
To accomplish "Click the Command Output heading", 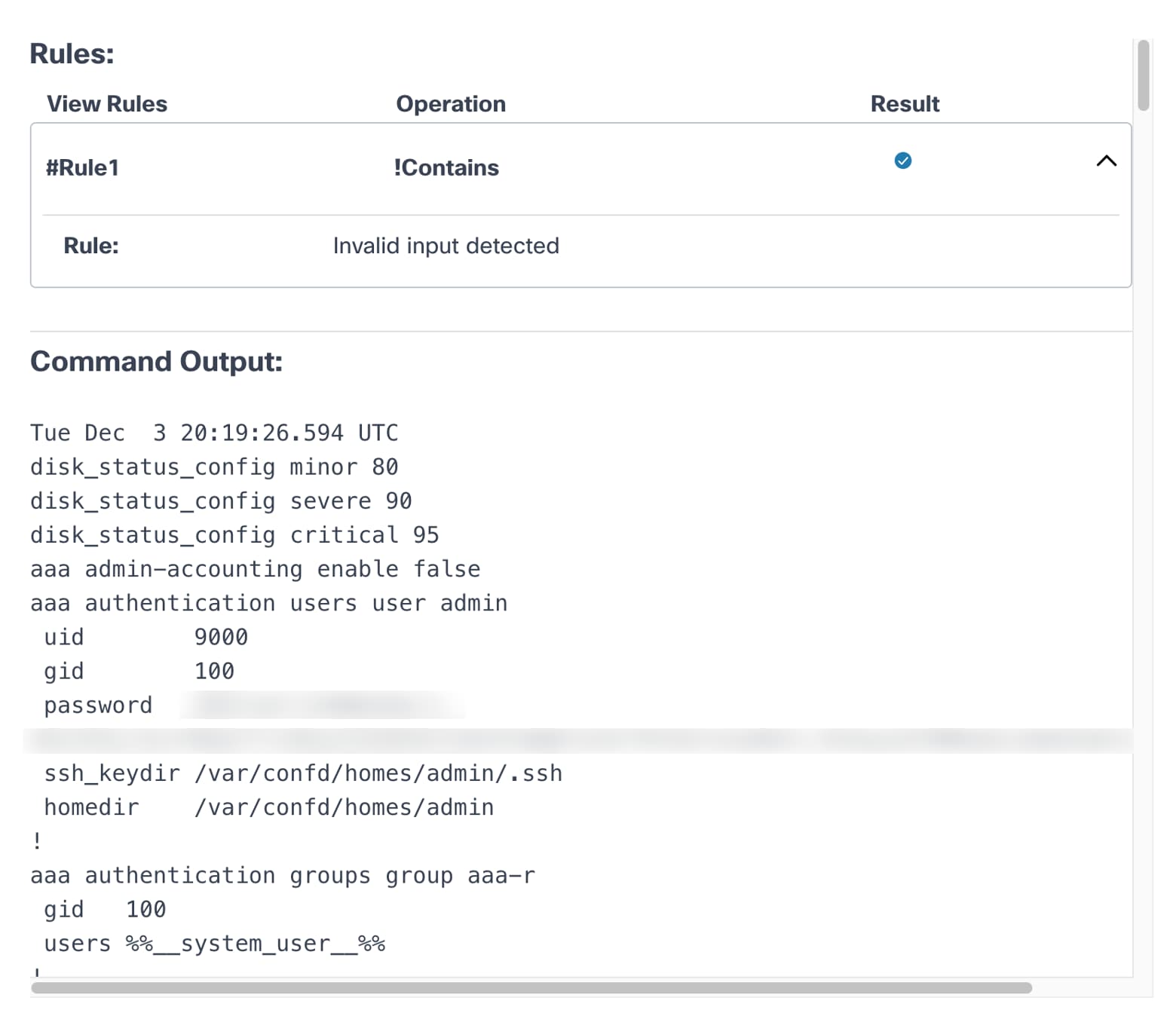I will (x=157, y=362).
